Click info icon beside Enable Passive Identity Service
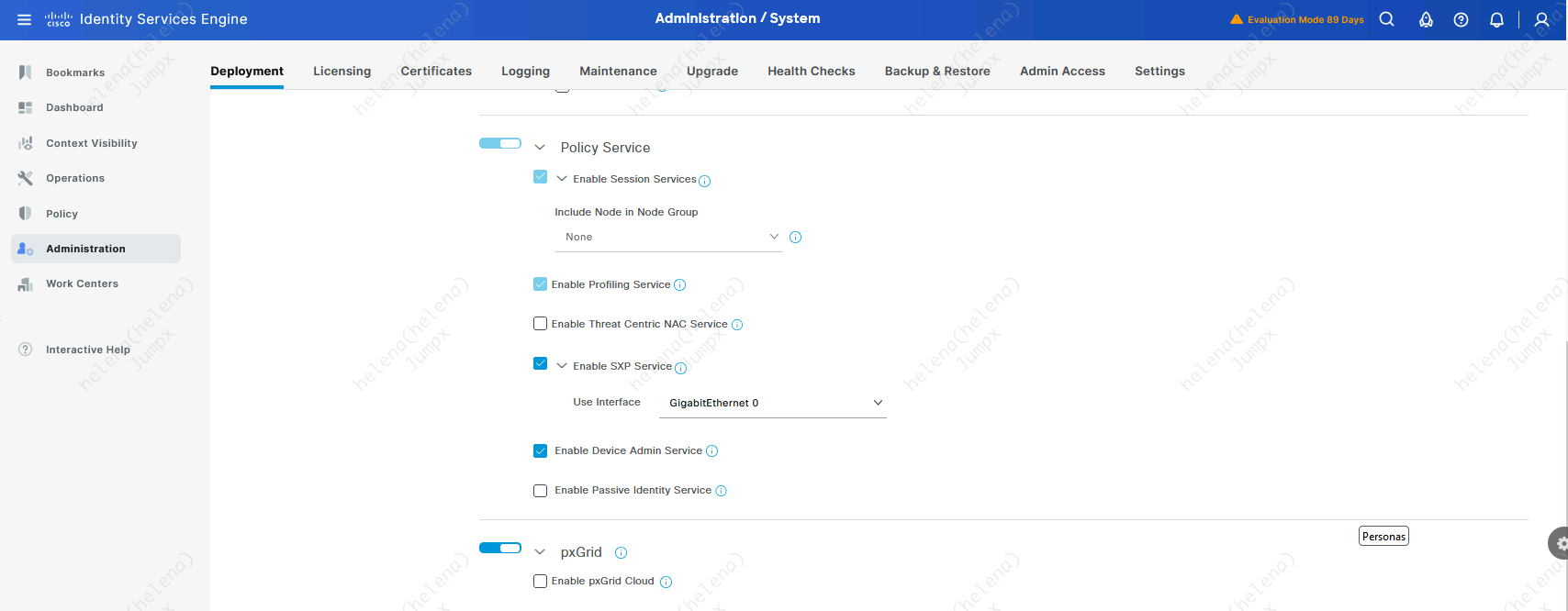Image resolution: width=1568 pixels, height=611 pixels. 721,491
